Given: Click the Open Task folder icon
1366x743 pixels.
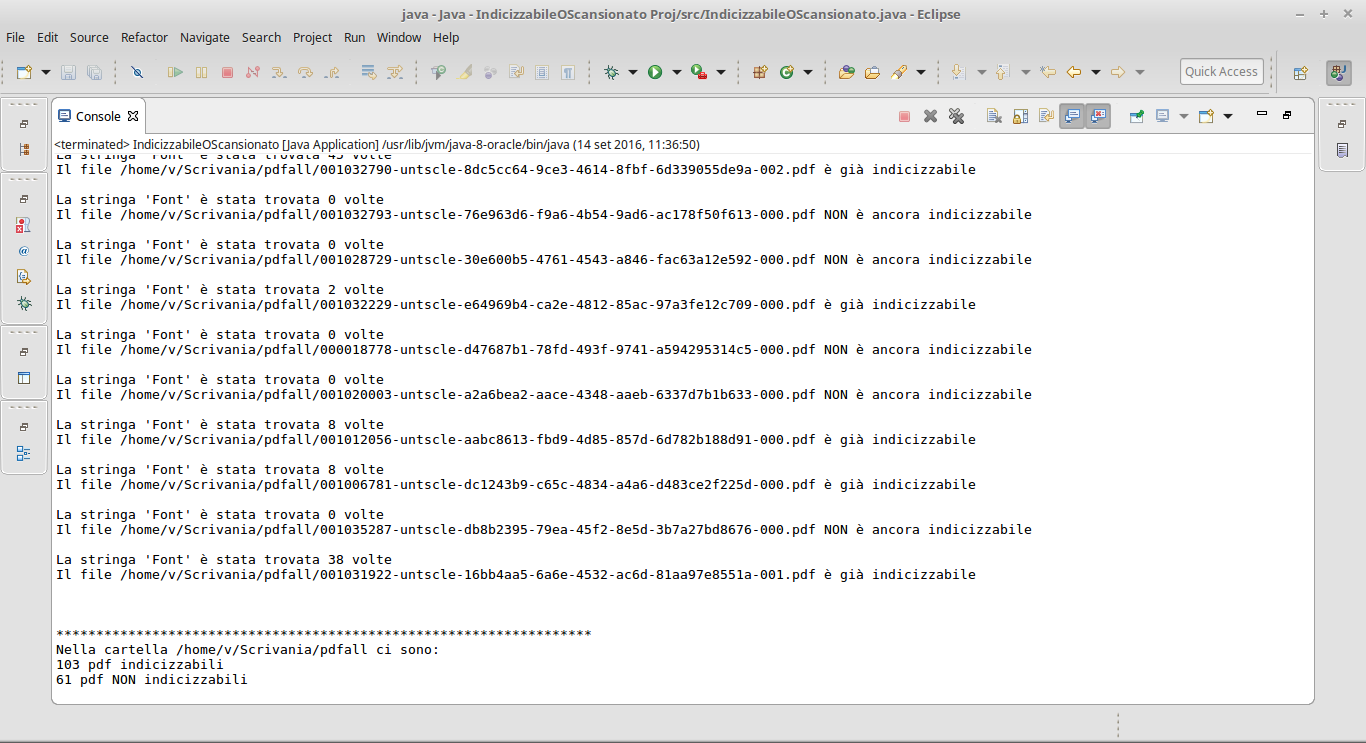Looking at the screenshot, I should pos(872,72).
